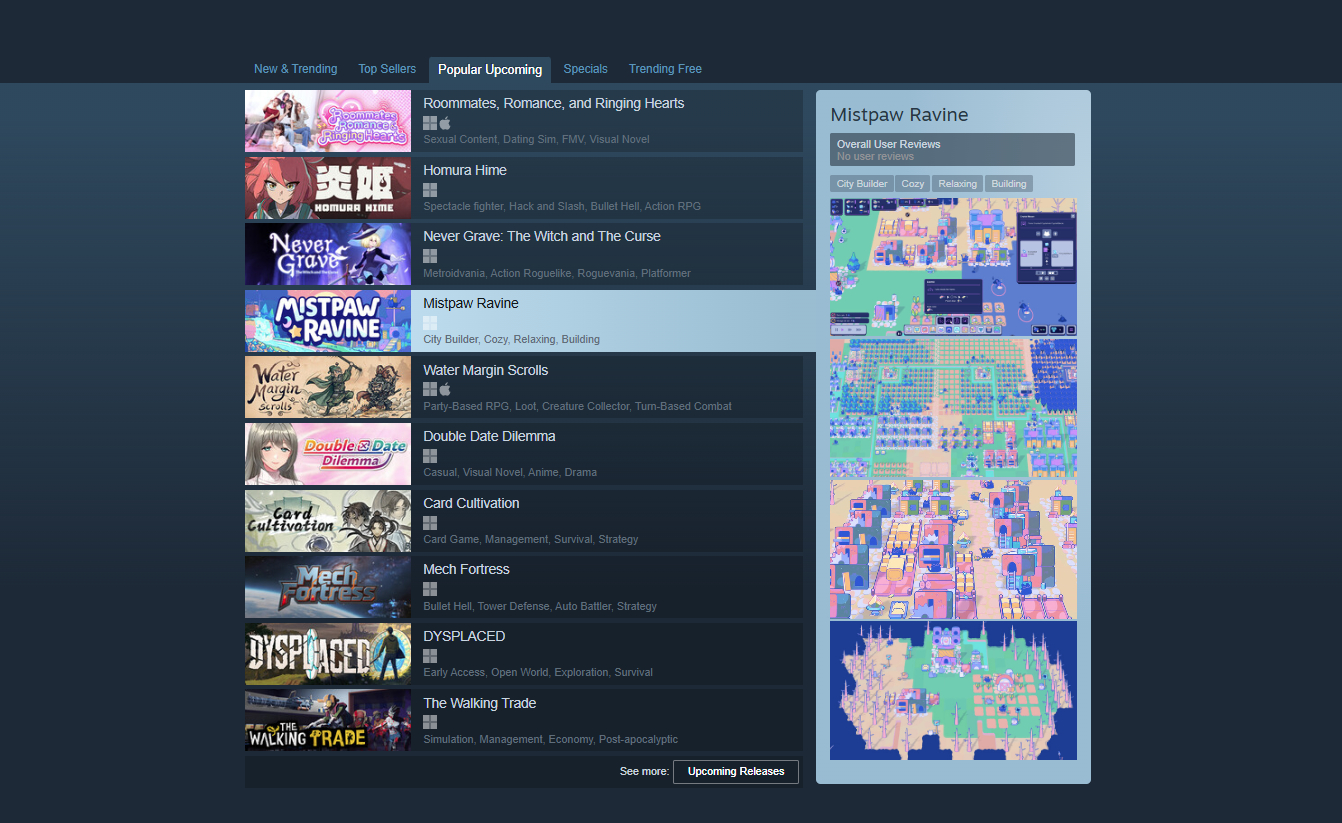Image resolution: width=1342 pixels, height=823 pixels.
Task: Select the Specials tab
Action: [x=585, y=69]
